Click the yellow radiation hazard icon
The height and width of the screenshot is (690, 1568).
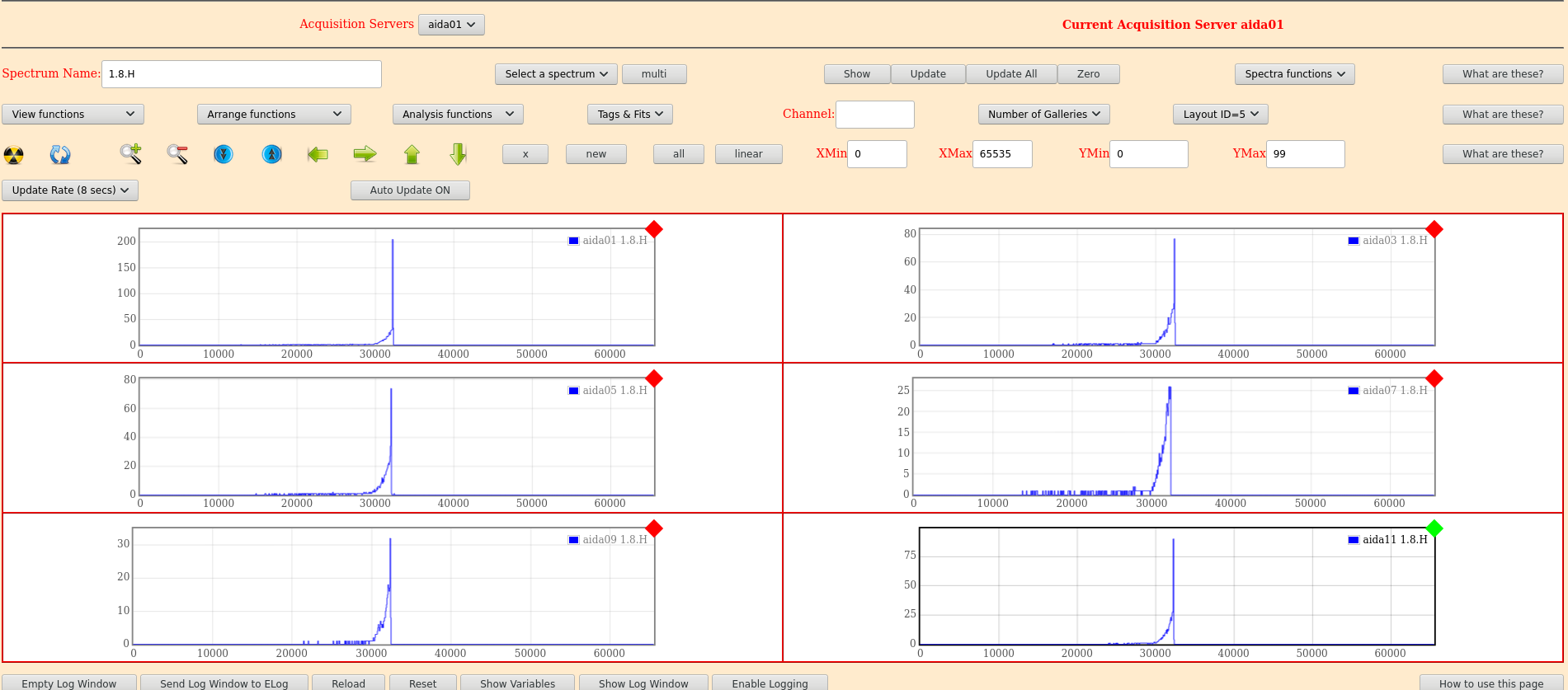click(x=14, y=154)
